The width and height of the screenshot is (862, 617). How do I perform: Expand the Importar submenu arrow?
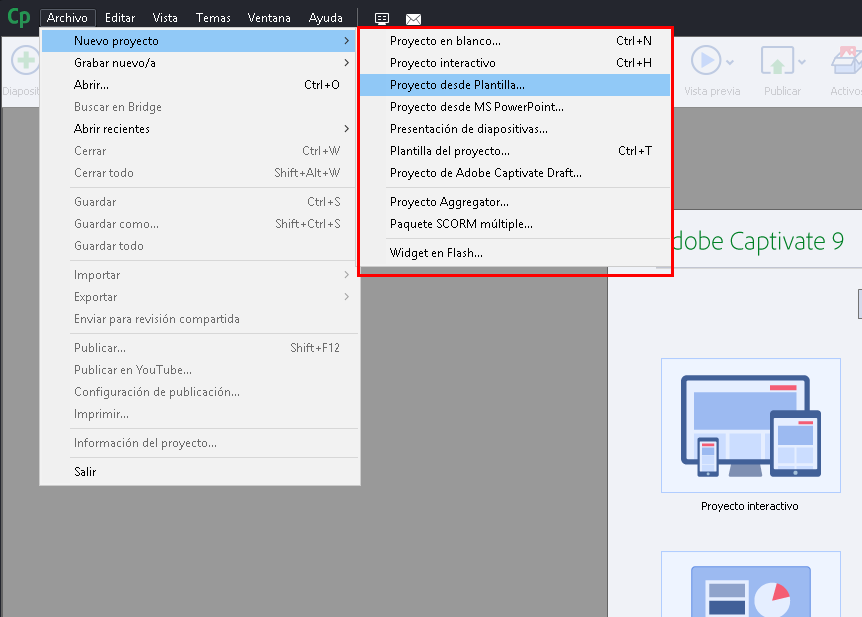click(x=346, y=275)
